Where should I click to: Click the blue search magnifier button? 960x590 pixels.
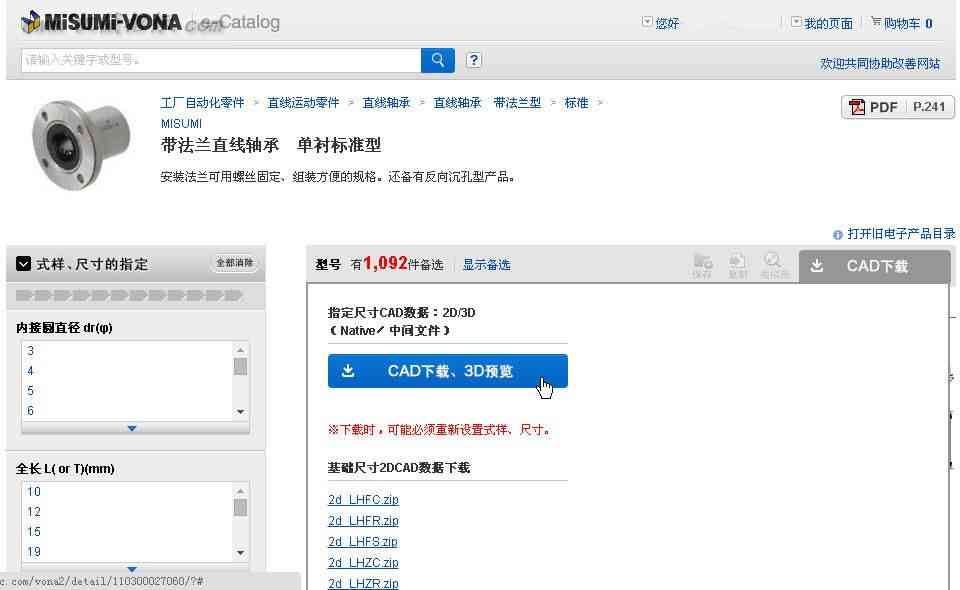click(x=437, y=60)
